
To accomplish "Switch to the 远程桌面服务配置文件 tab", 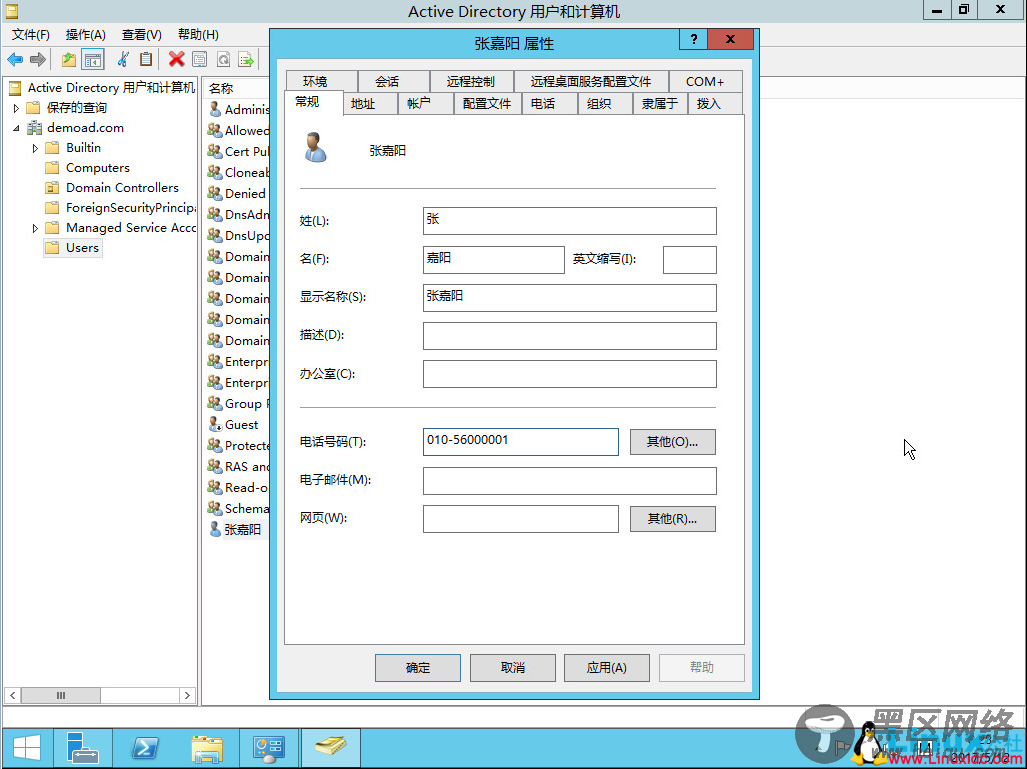I will pos(591,81).
